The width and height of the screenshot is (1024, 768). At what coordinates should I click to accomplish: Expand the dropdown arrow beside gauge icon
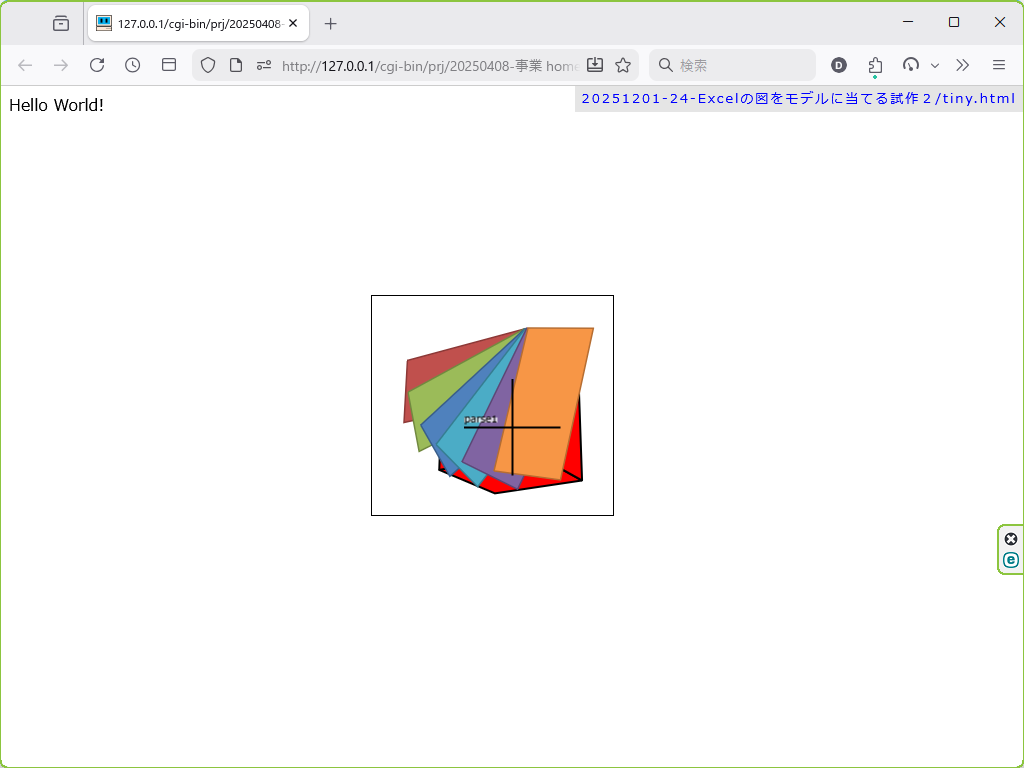(x=935, y=65)
